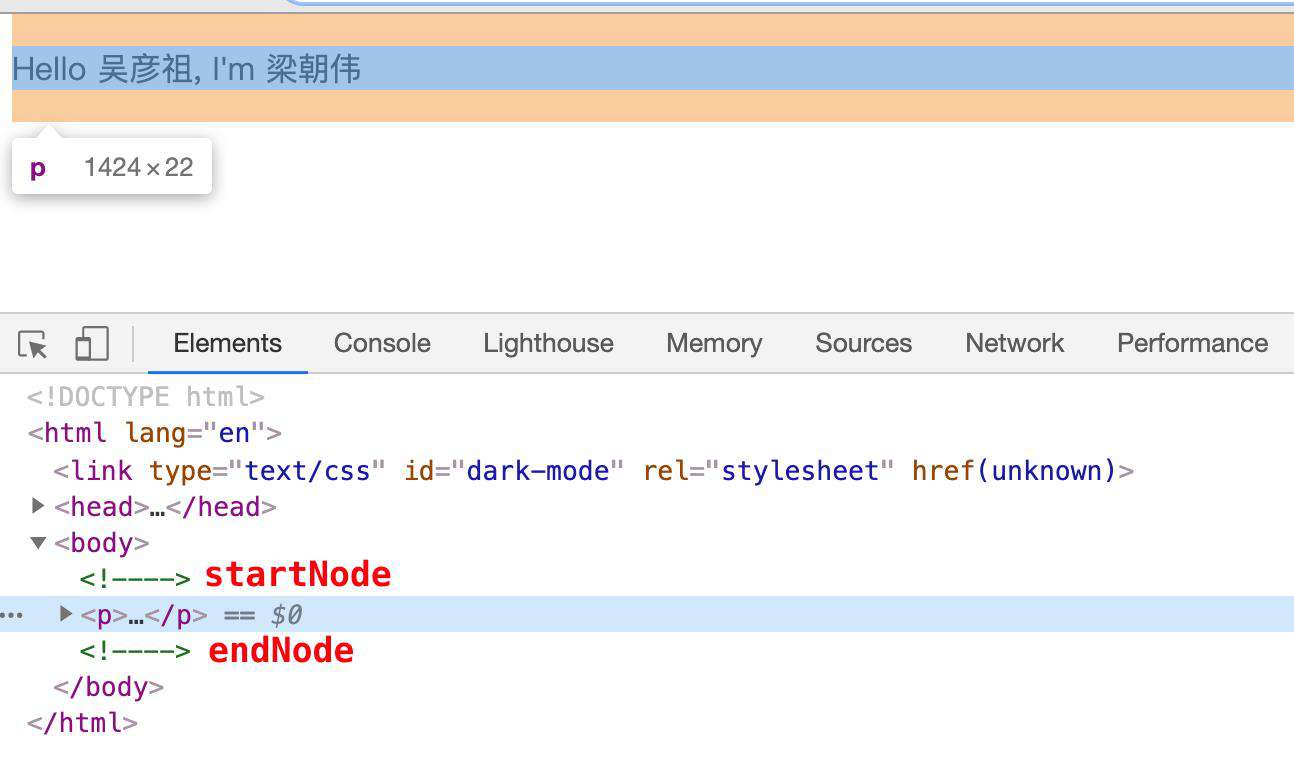
Task: Collapse the body element node
Action: pos(38,543)
